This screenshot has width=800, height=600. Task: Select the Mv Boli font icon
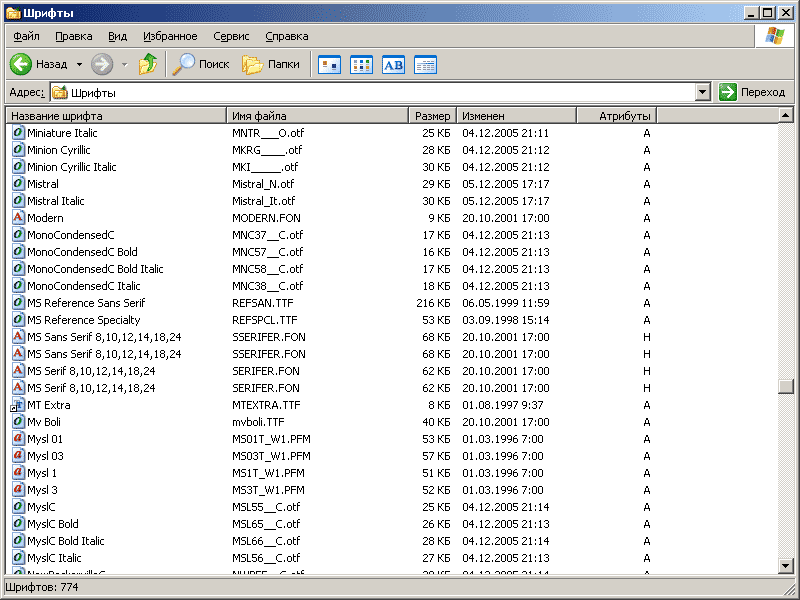point(18,422)
